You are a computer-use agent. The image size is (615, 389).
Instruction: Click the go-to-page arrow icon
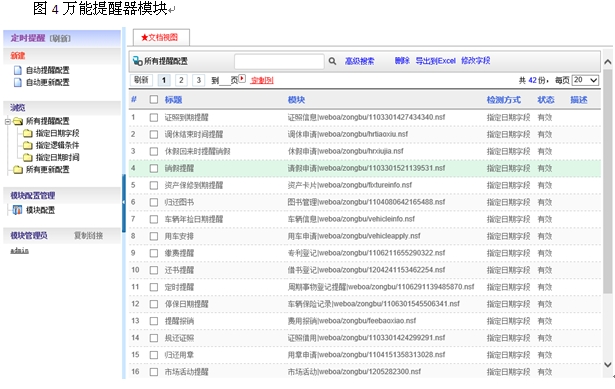click(242, 78)
